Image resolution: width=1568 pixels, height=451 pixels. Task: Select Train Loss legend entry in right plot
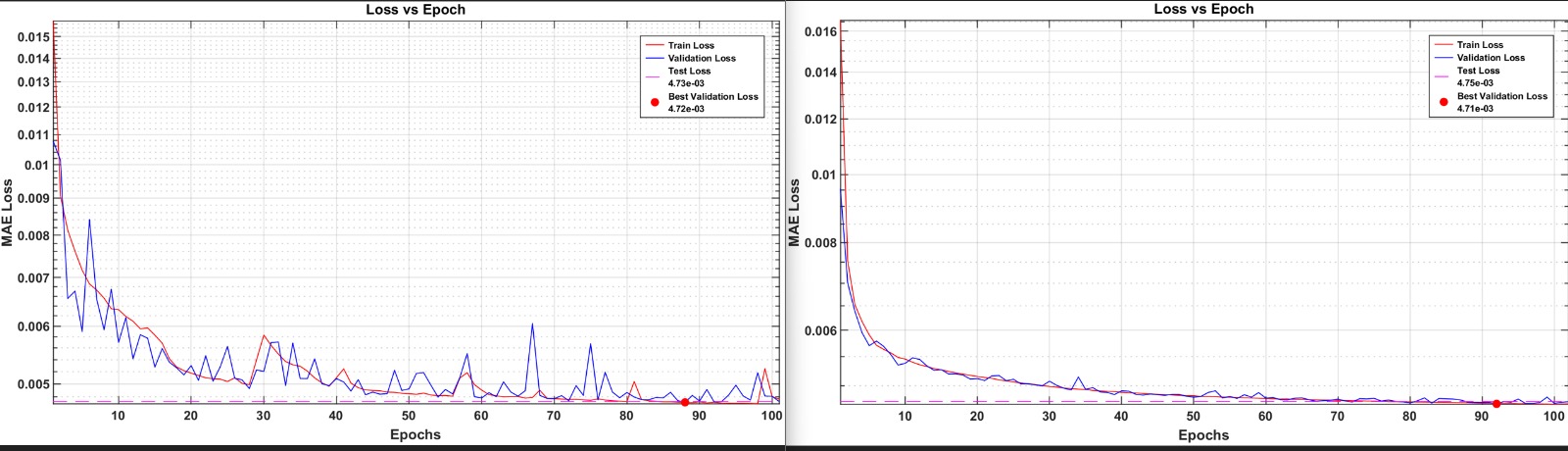pyautogui.click(x=1480, y=44)
